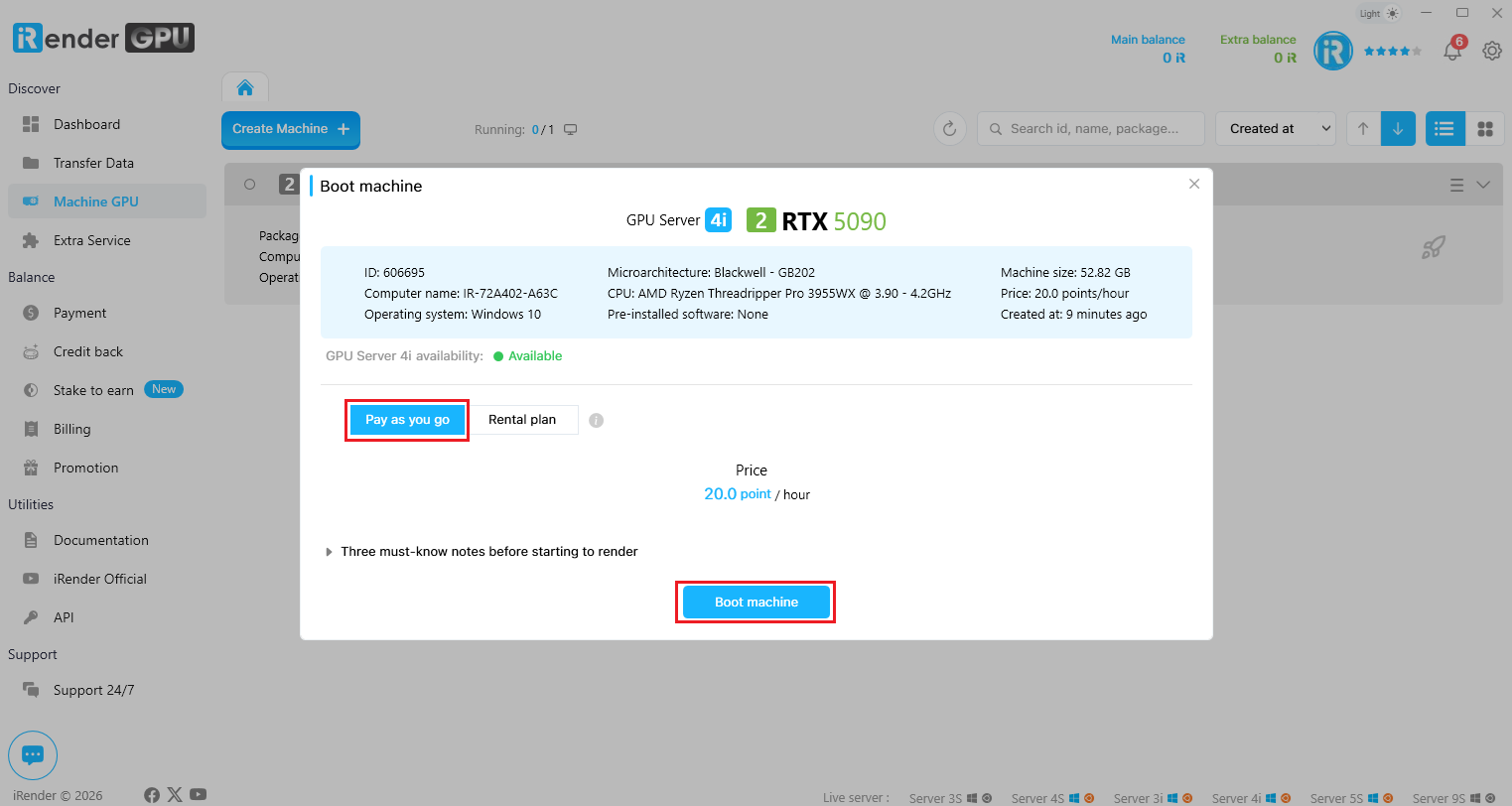
Task: Click the search id, name, package field
Action: (1091, 129)
